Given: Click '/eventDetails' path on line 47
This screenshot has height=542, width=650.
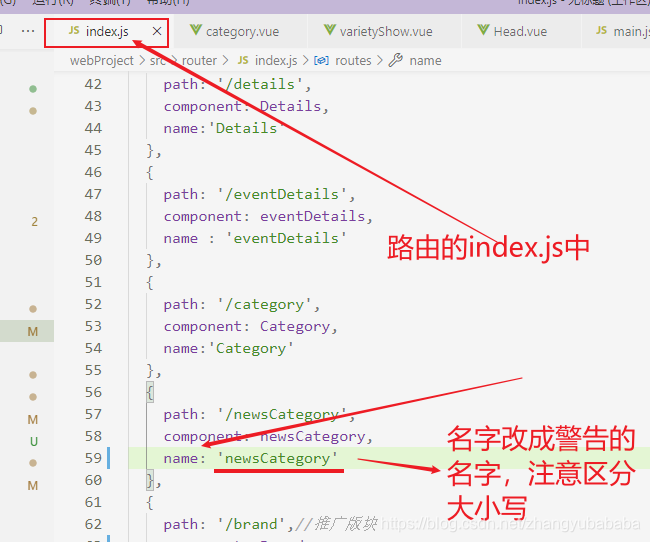Looking at the screenshot, I should 282,194.
